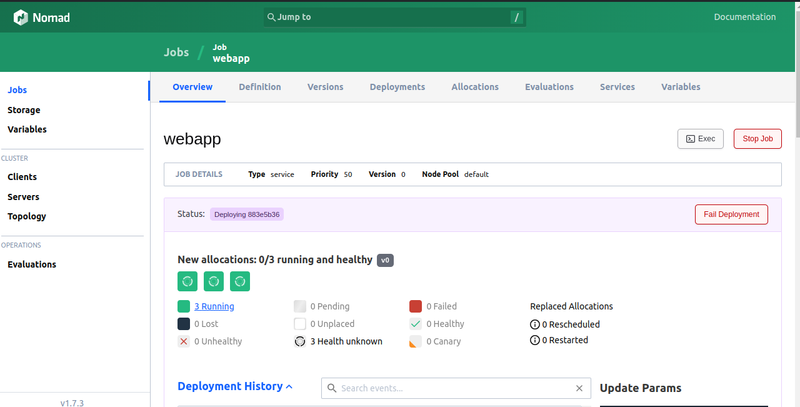The height and width of the screenshot is (407, 800).
Task: Select Jobs in the sidebar
Action: pos(17,90)
